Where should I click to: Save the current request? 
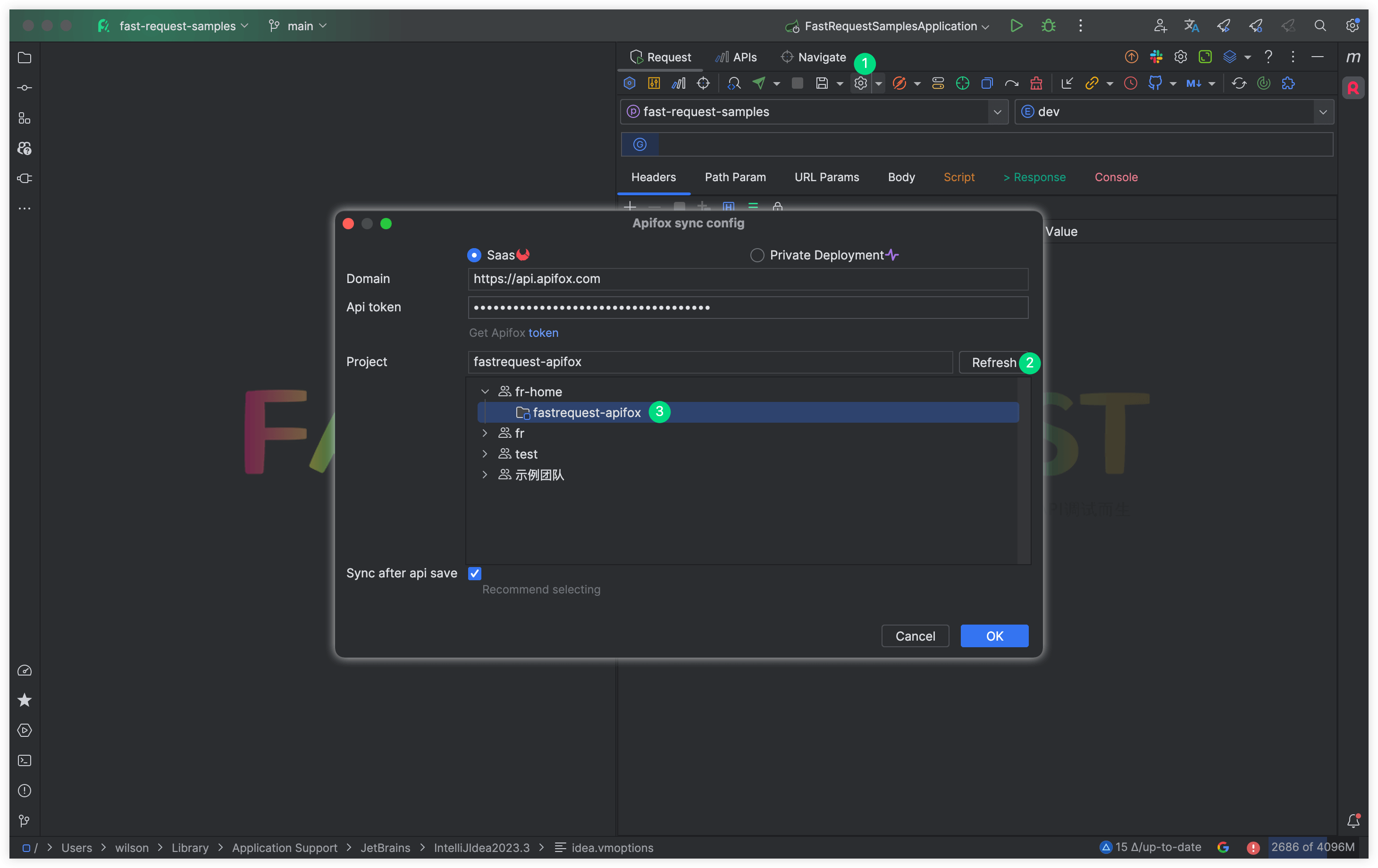(x=823, y=83)
